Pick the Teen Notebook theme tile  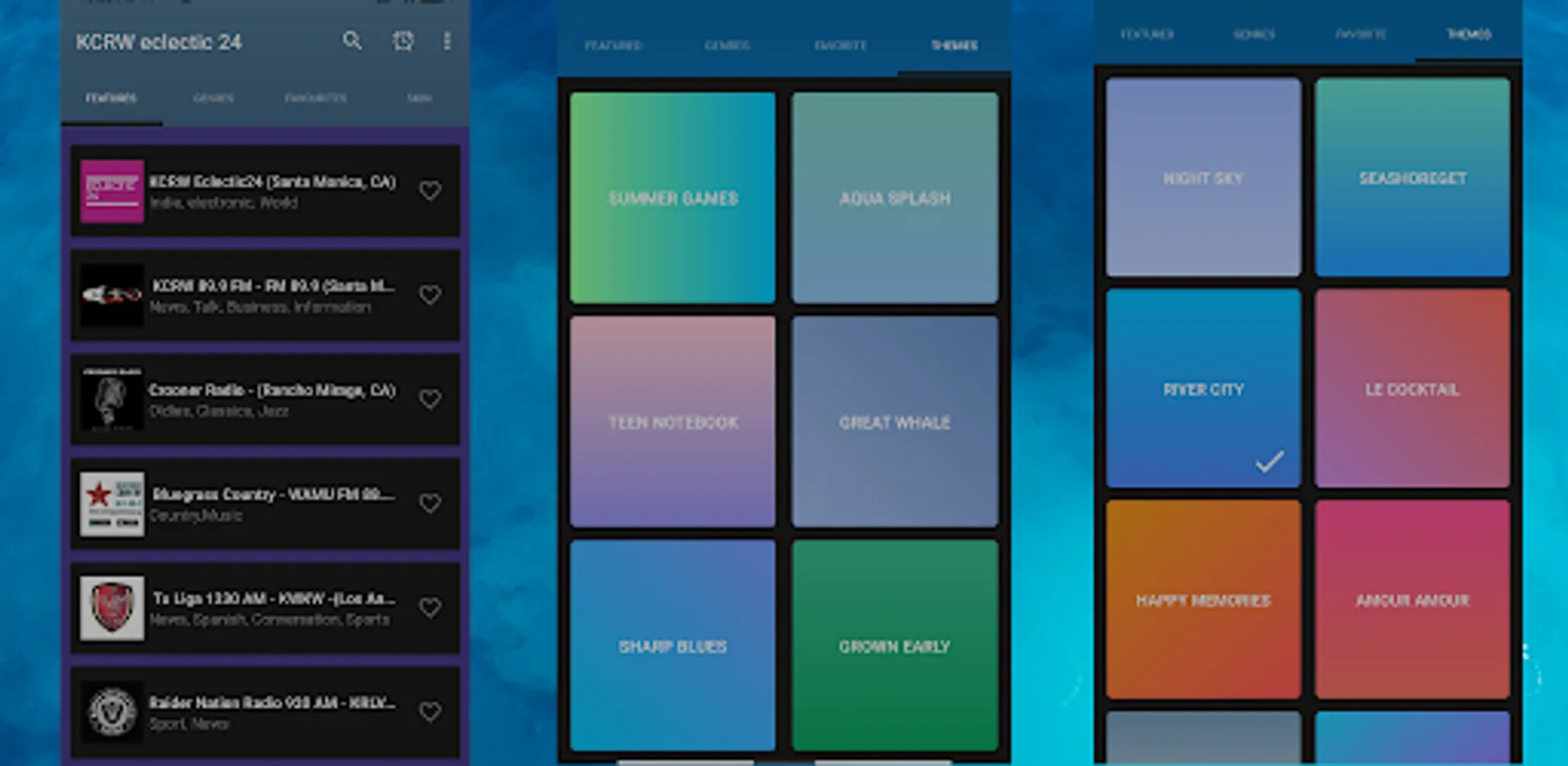[673, 421]
